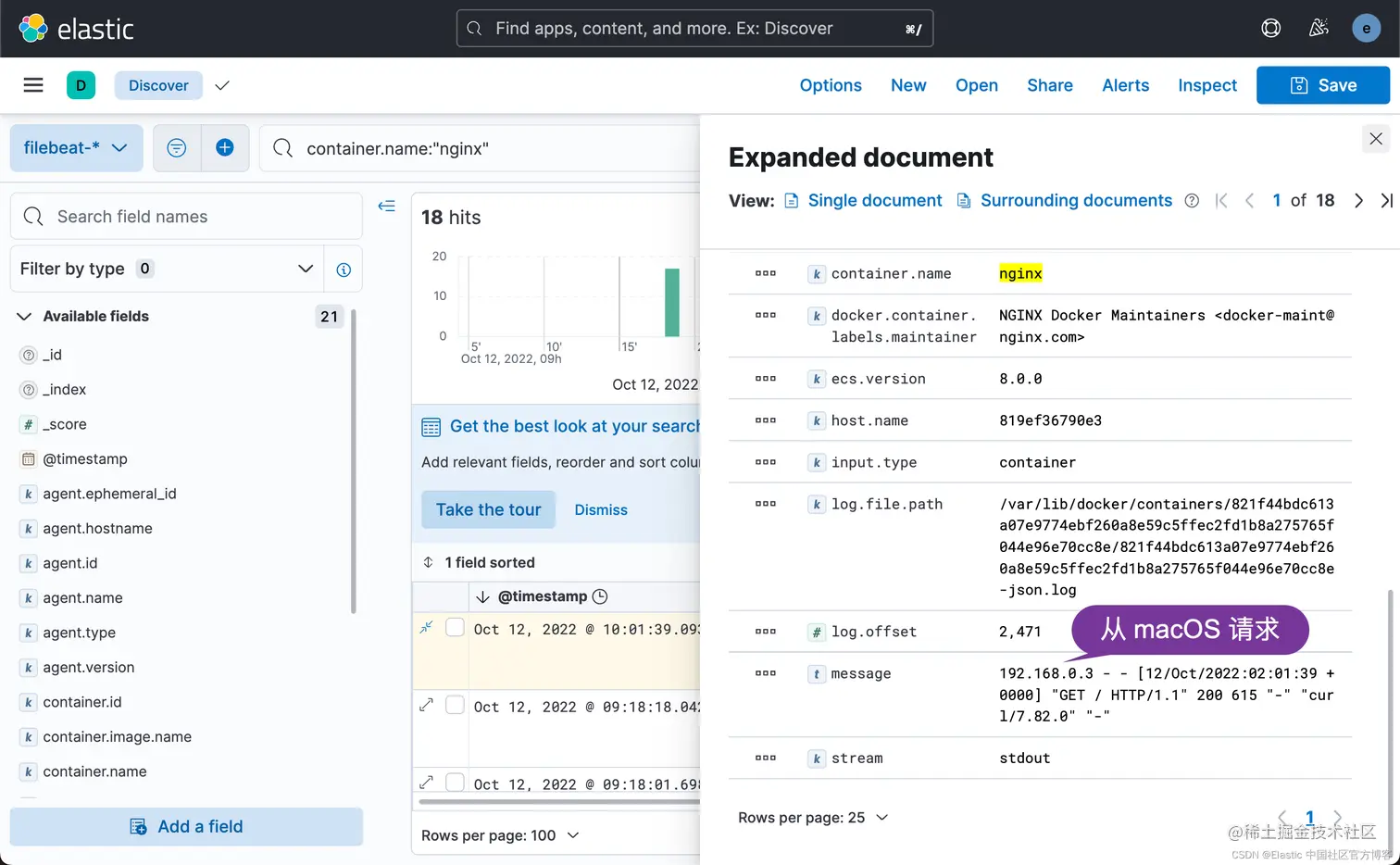Viewport: 1400px width, 865px height.
Task: Click the clock icon next to @timestamp column
Action: (600, 596)
